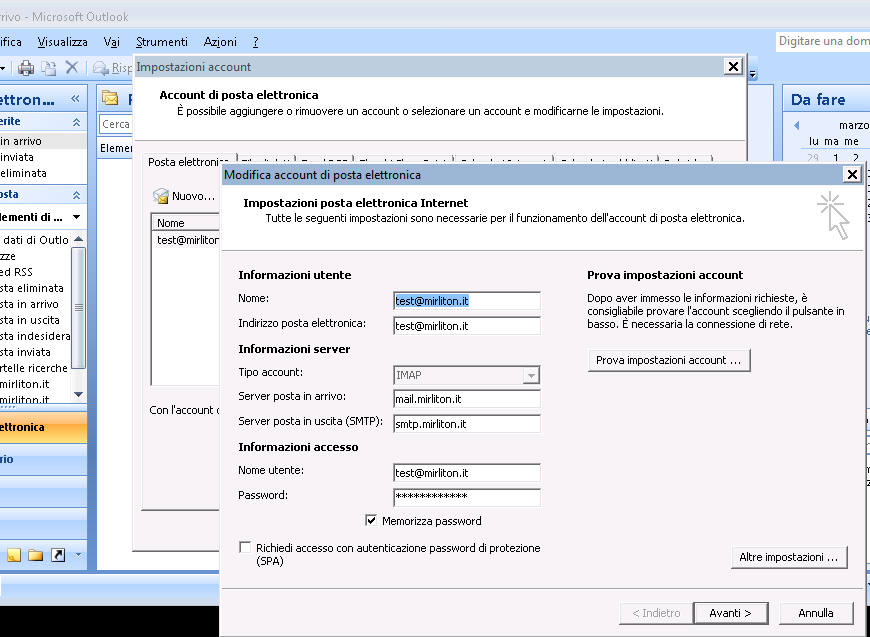Click the Annulla button

816,613
